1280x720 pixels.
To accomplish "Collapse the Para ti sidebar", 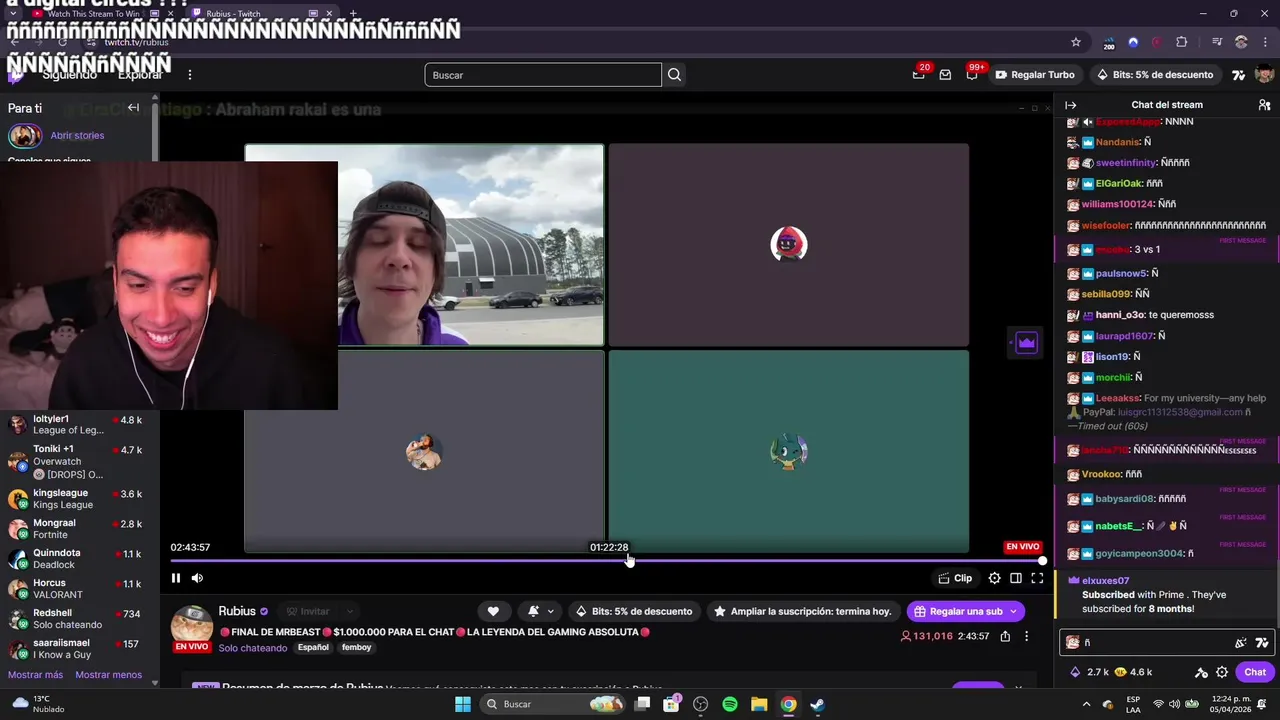I will click(x=133, y=108).
